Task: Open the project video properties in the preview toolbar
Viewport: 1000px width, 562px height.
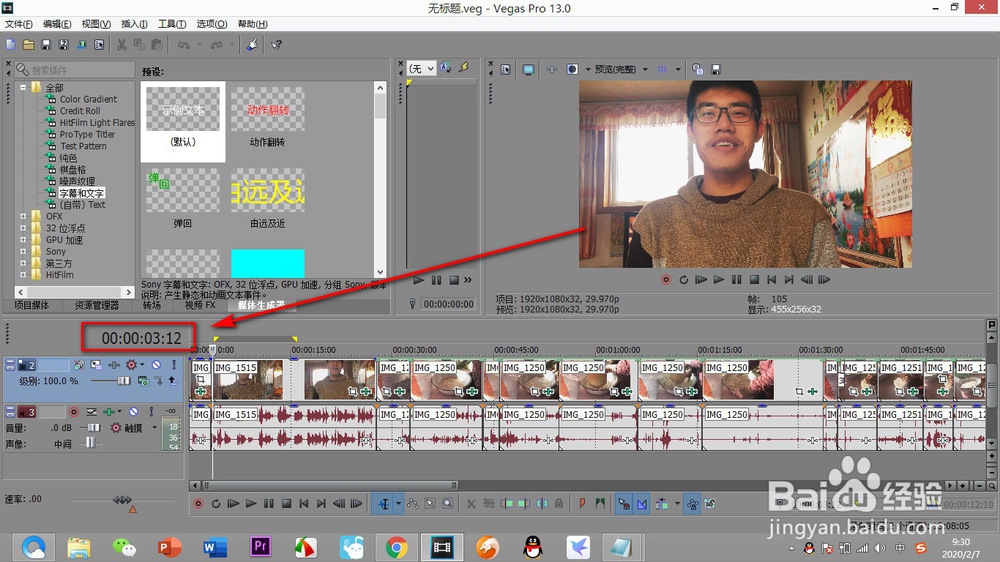Action: pyautogui.click(x=506, y=70)
